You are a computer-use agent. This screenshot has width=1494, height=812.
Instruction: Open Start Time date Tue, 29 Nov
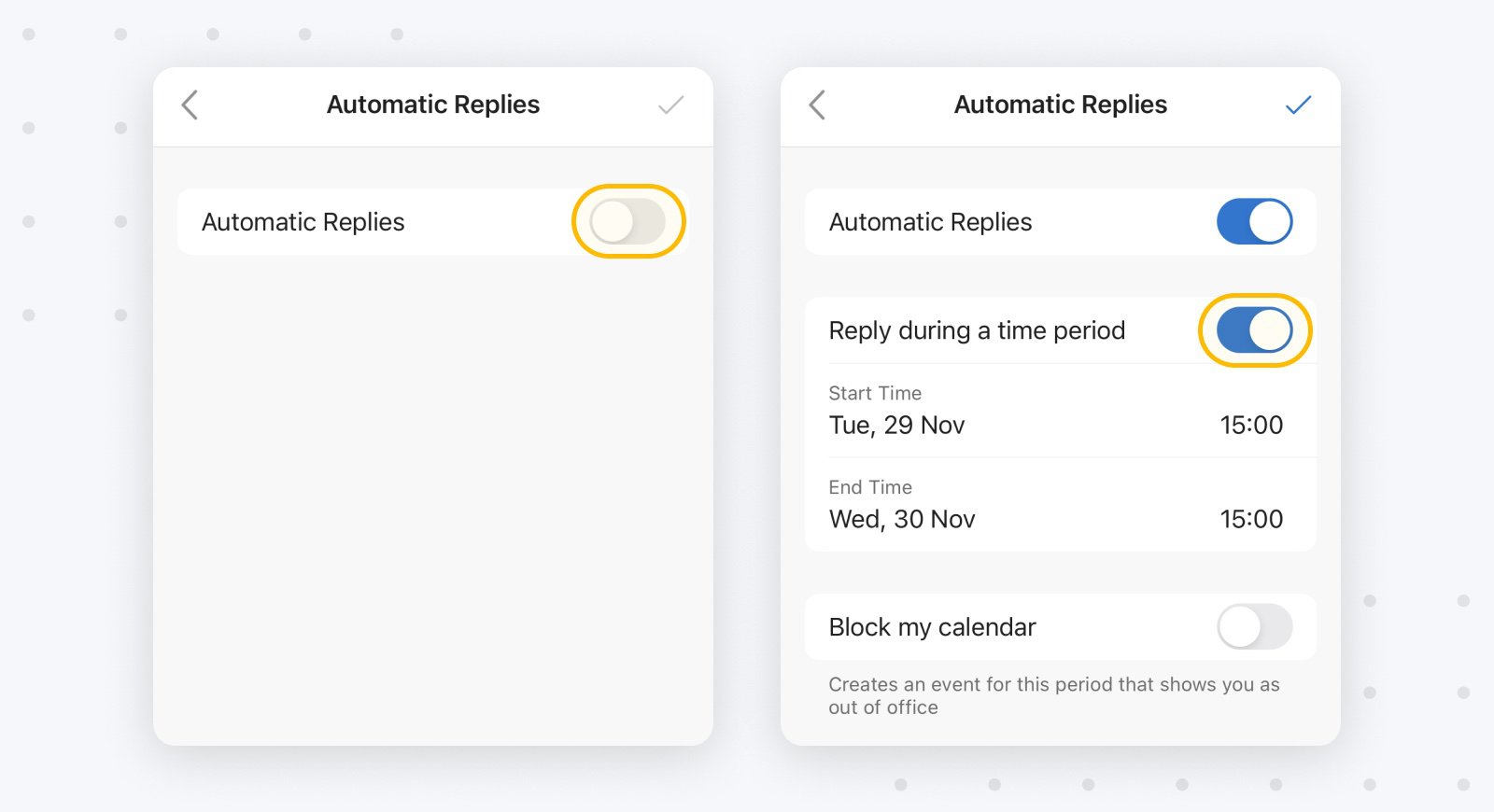[896, 426]
